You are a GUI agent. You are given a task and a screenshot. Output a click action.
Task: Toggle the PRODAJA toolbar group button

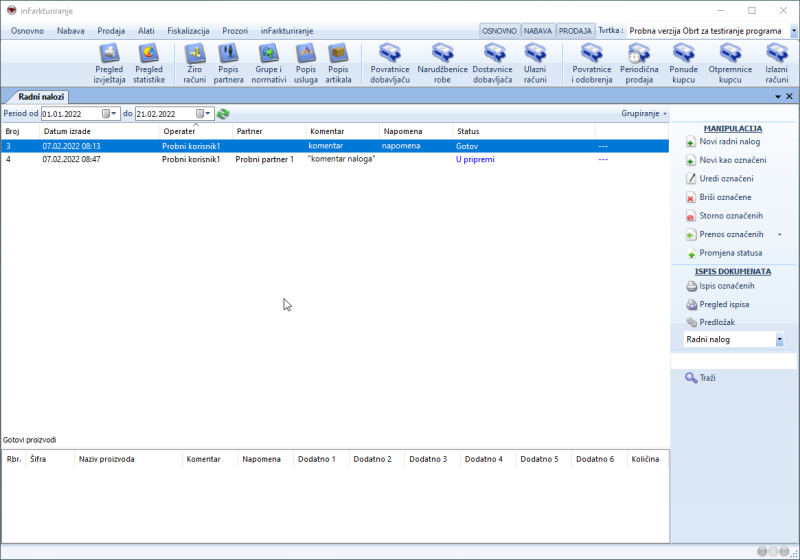575,31
